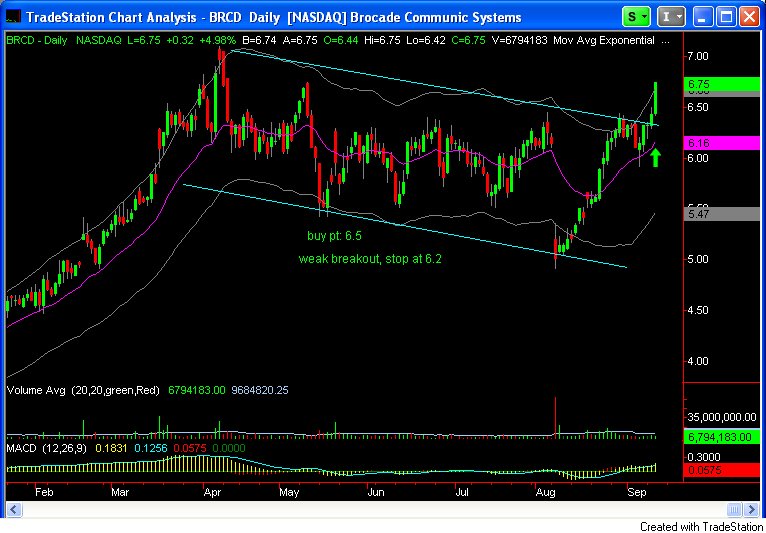Close the Chart Analysis window
Viewport: 766px width, 533px height.
pos(749,18)
